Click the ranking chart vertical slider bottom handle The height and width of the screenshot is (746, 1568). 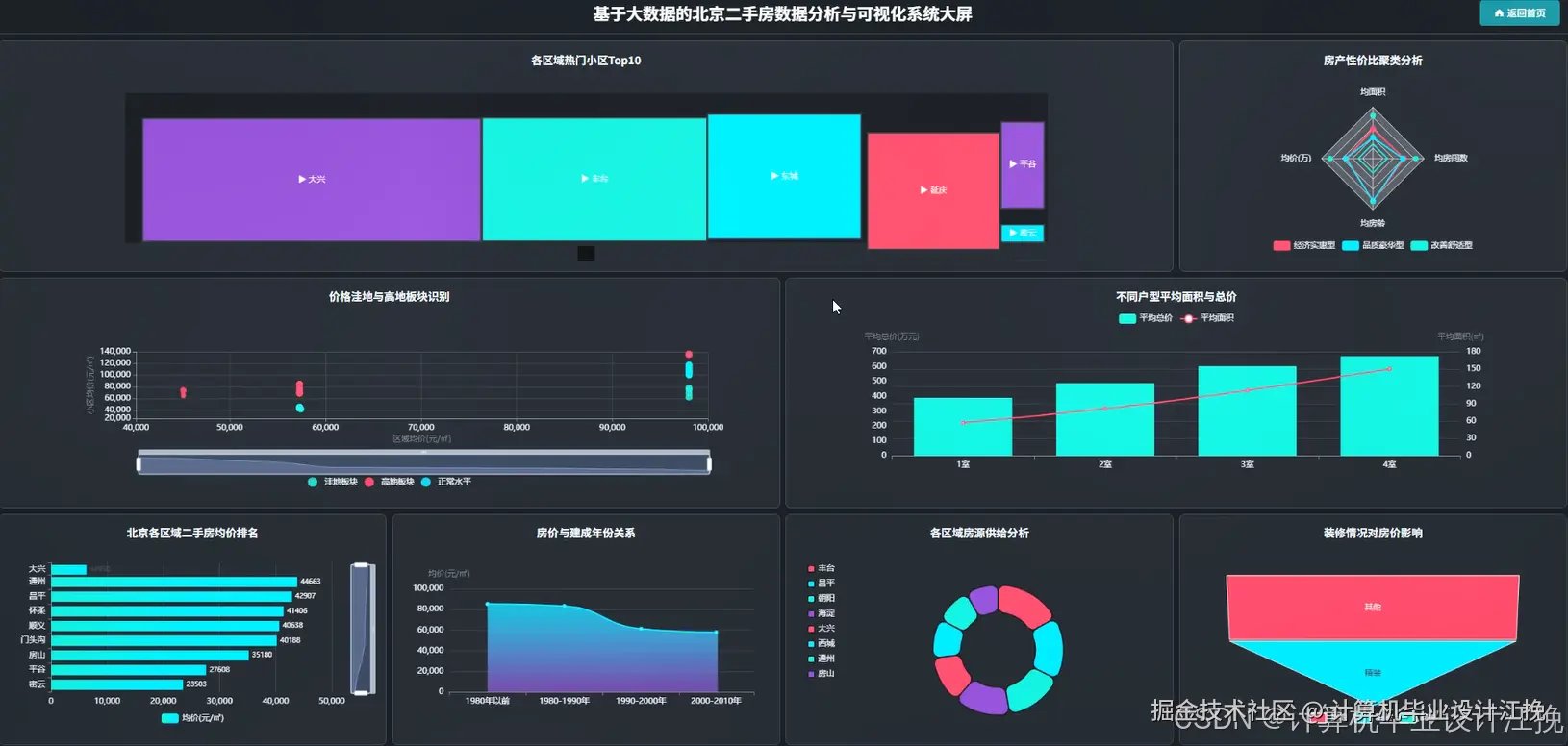361,692
